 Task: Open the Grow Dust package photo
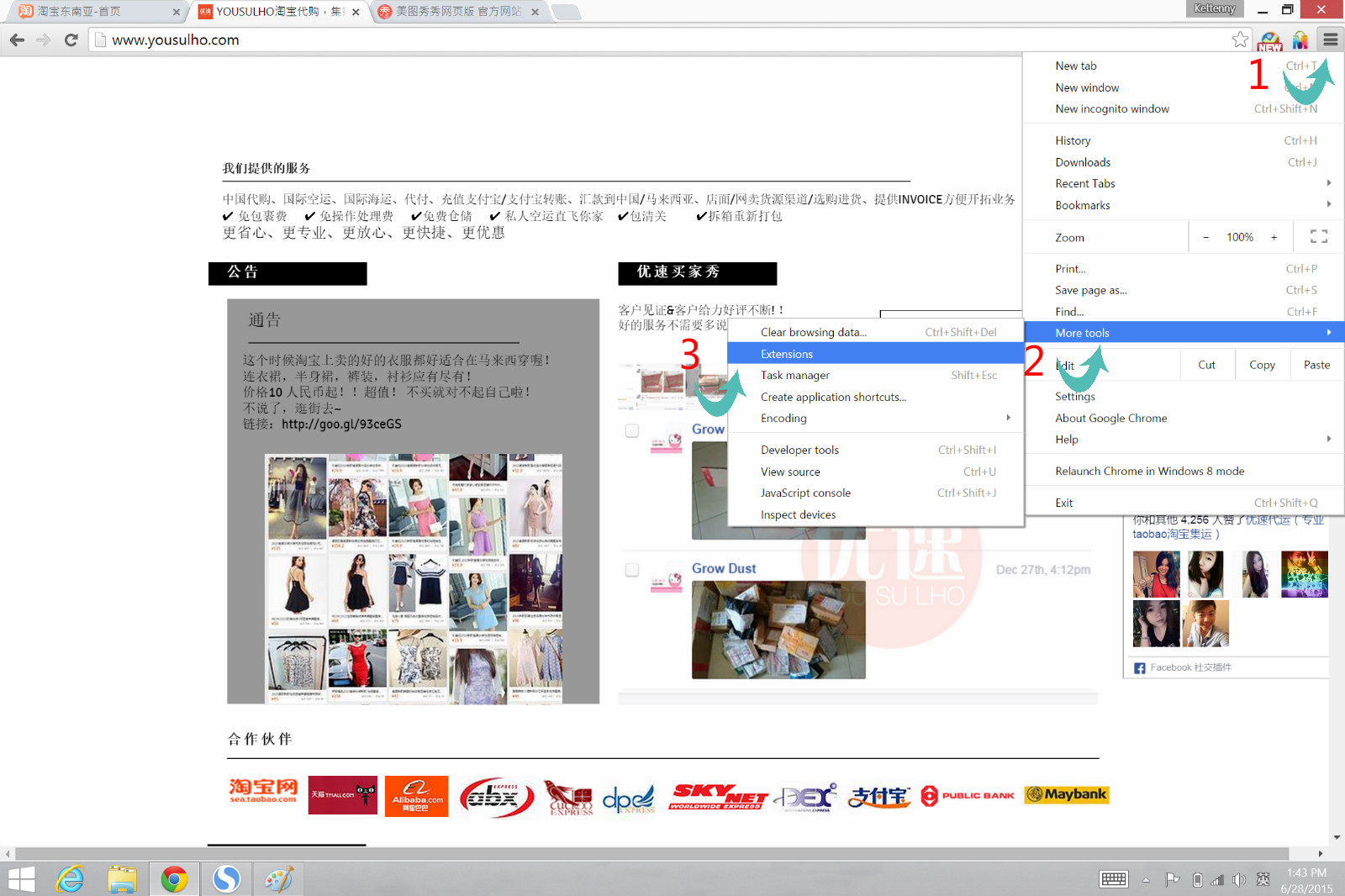coord(778,630)
